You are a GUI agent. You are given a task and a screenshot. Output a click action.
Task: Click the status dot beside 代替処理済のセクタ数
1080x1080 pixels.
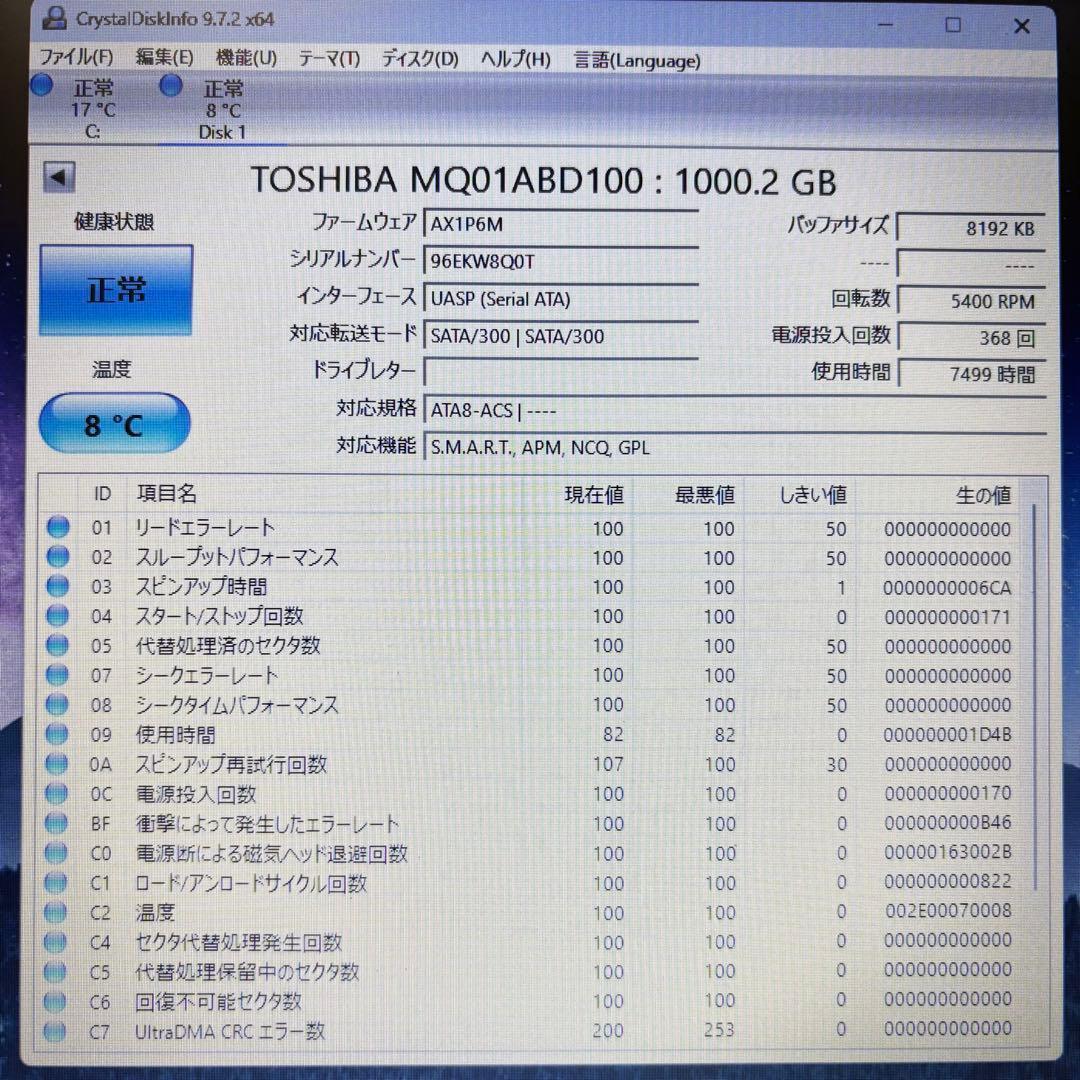coord(57,645)
